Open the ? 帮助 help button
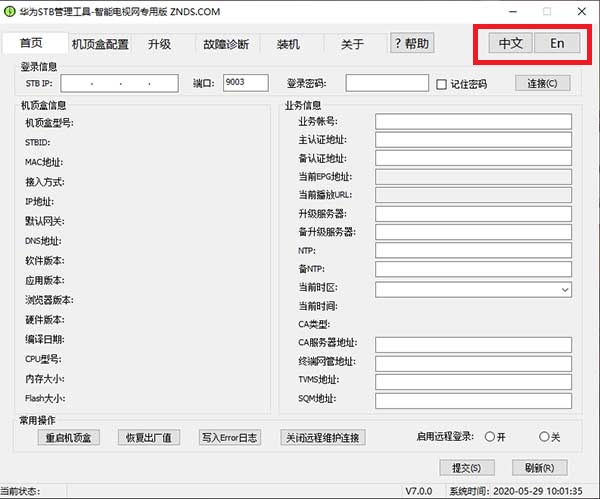Screen dimensions: 600x499 [411, 44]
